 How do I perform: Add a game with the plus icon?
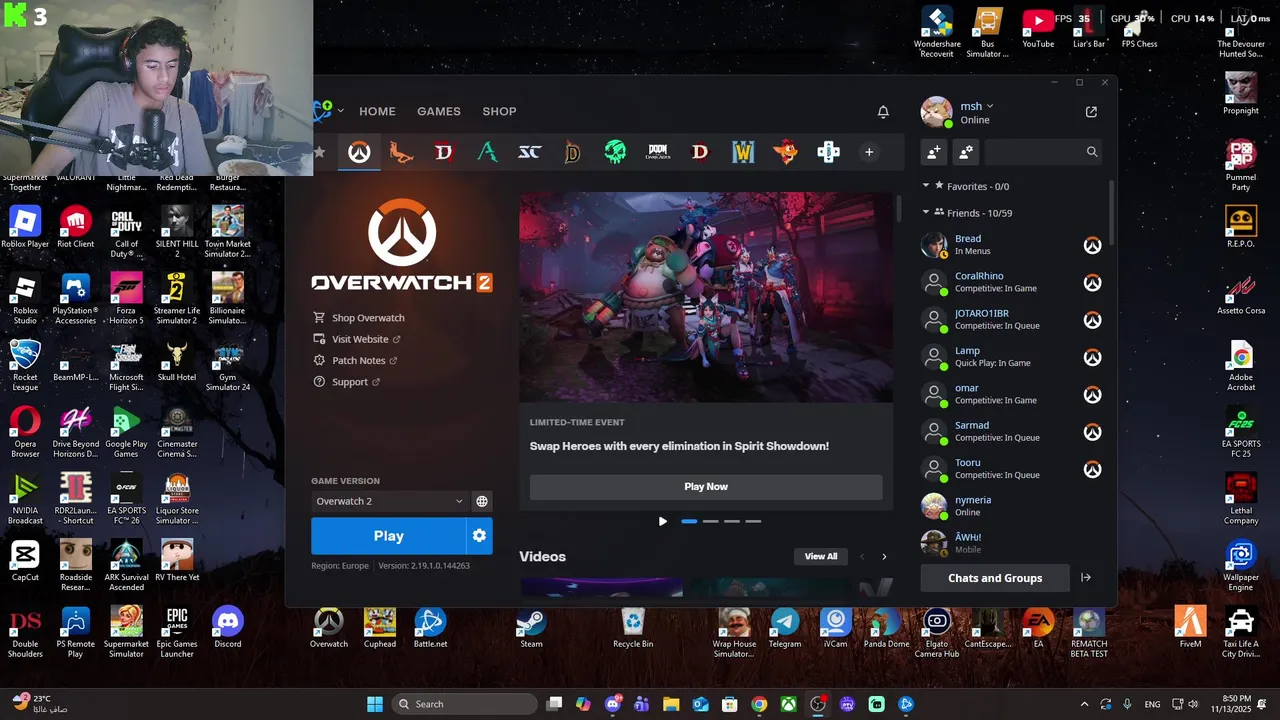(869, 152)
